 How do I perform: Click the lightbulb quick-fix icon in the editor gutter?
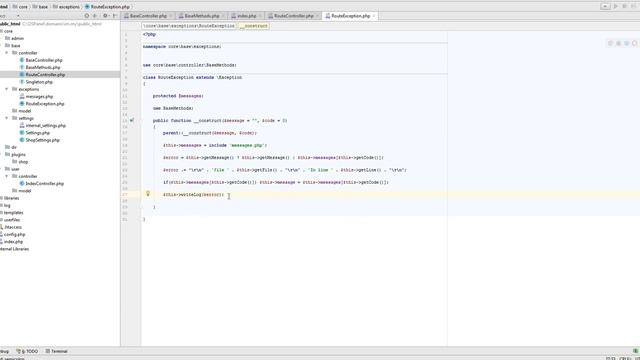coord(148,194)
